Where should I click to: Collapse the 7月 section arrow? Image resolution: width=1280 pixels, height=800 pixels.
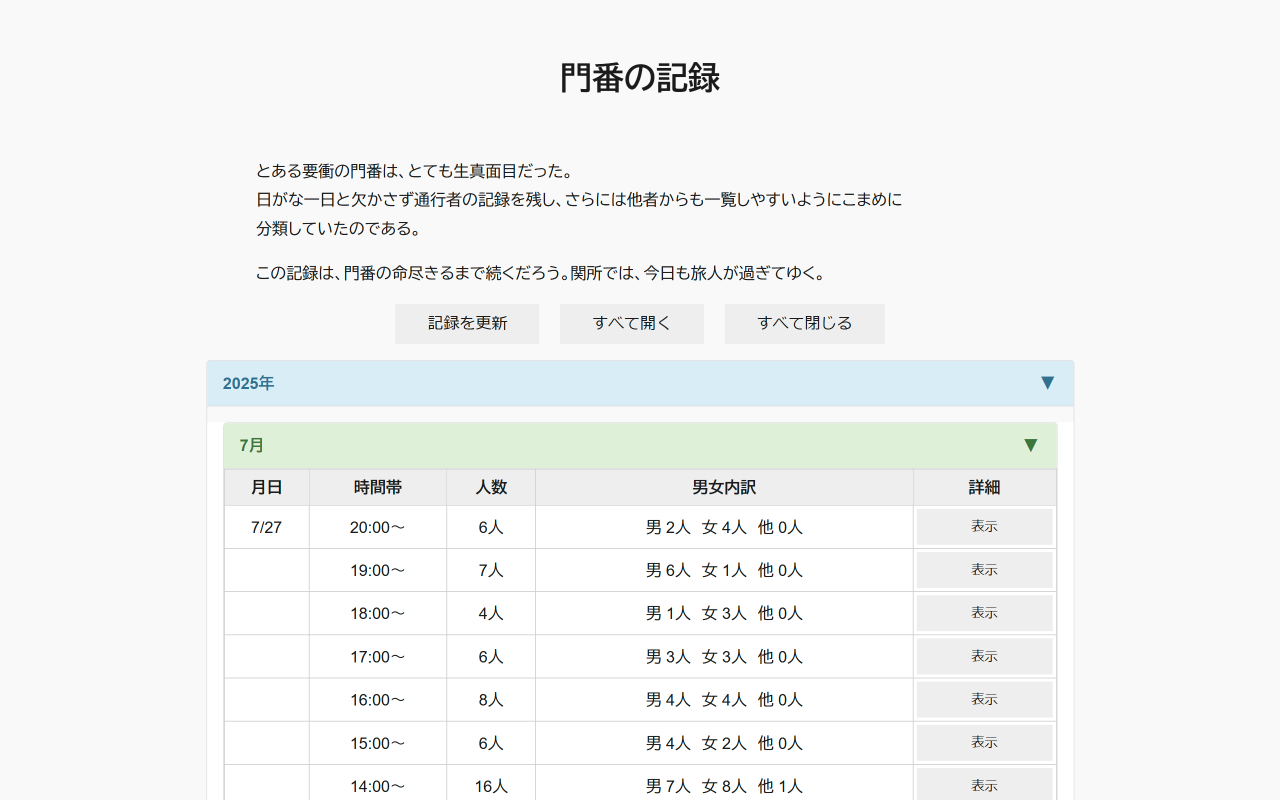pos(1031,445)
